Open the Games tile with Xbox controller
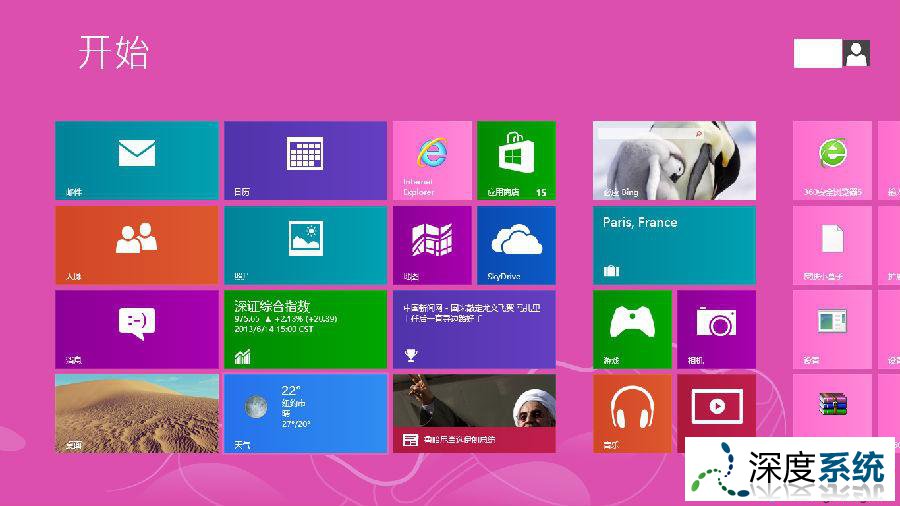The width and height of the screenshot is (900, 506). point(632,329)
